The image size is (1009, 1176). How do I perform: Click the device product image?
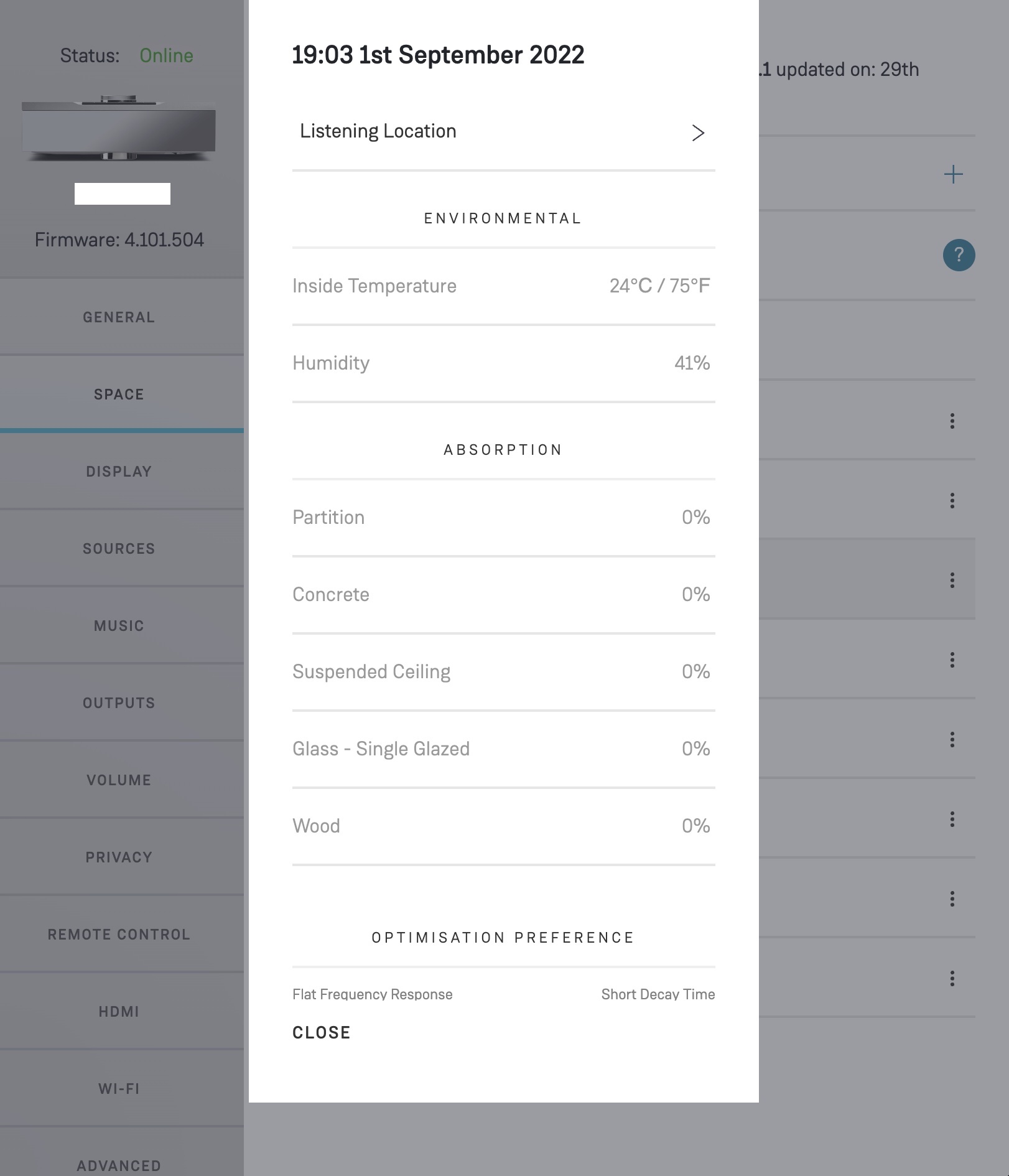tap(119, 129)
